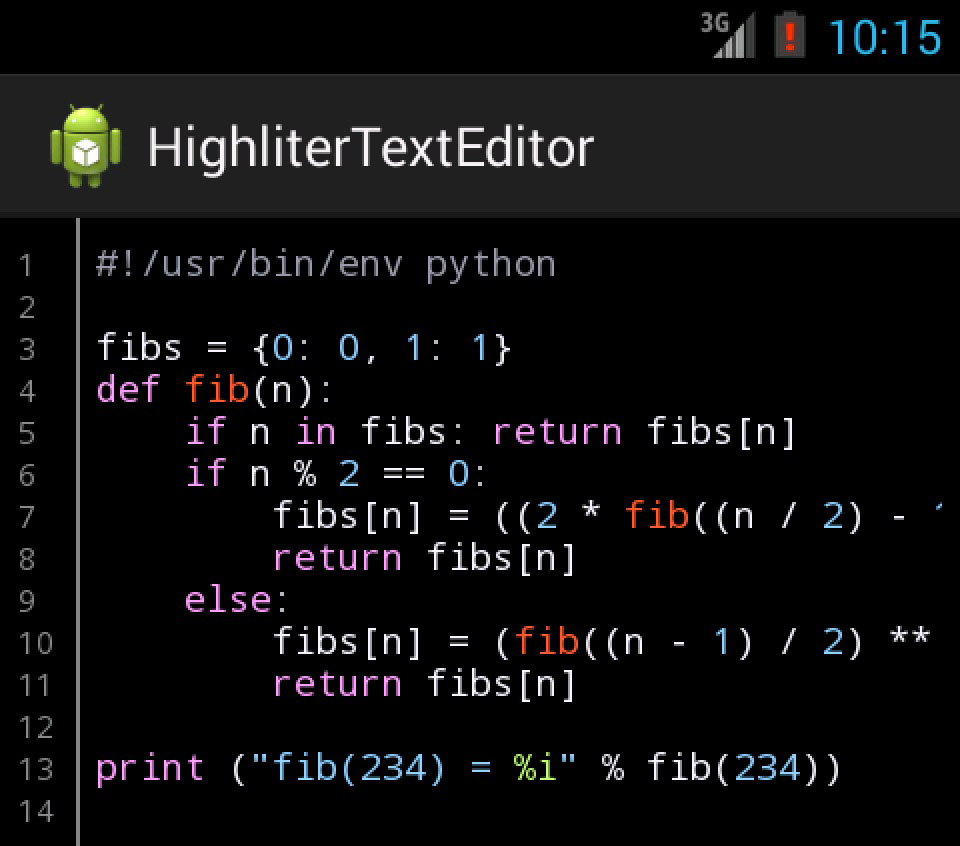960x846 pixels.
Task: Click the "return" keyword on line 8
Action: coord(337,557)
